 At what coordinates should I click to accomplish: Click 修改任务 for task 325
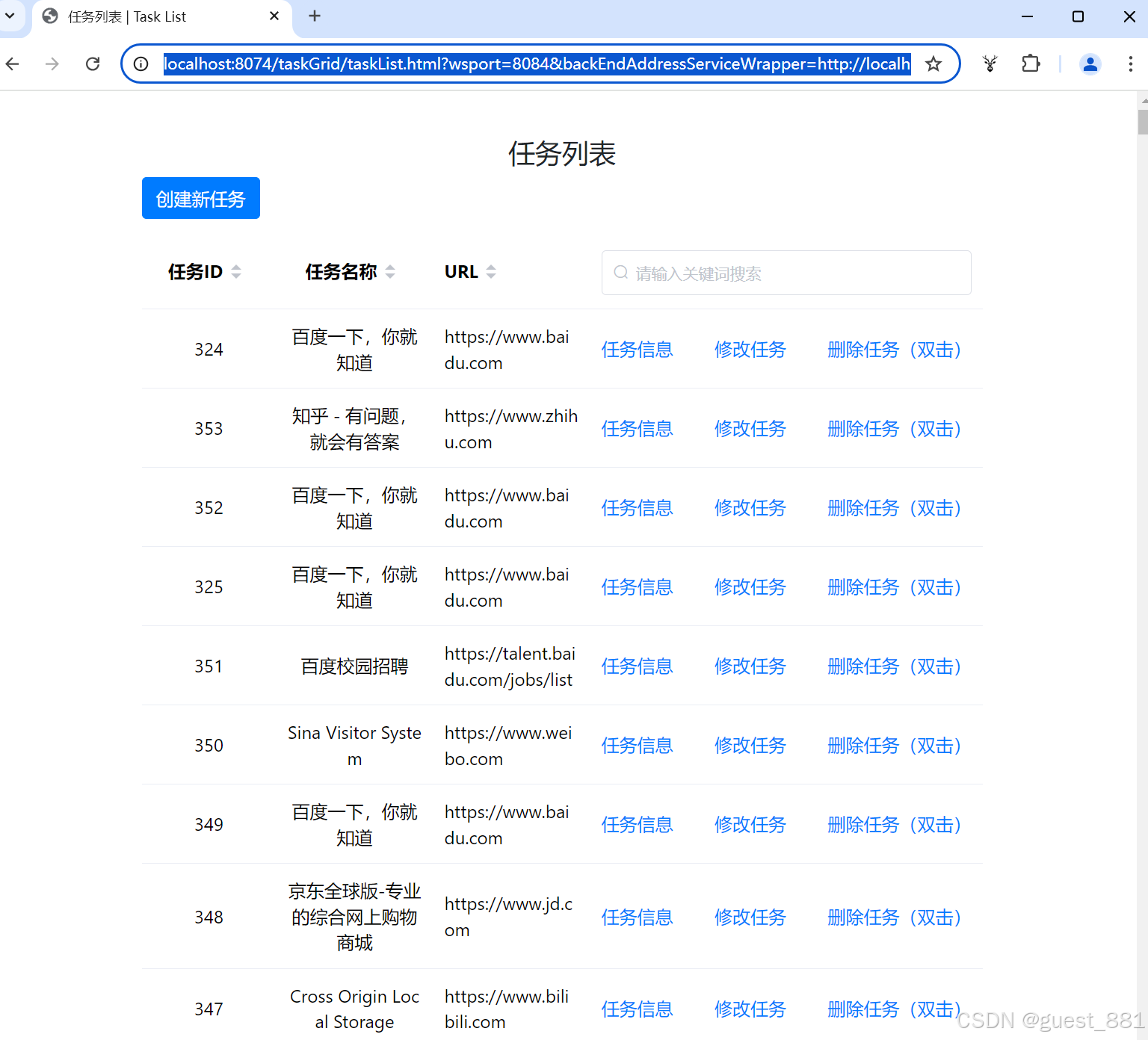click(750, 587)
